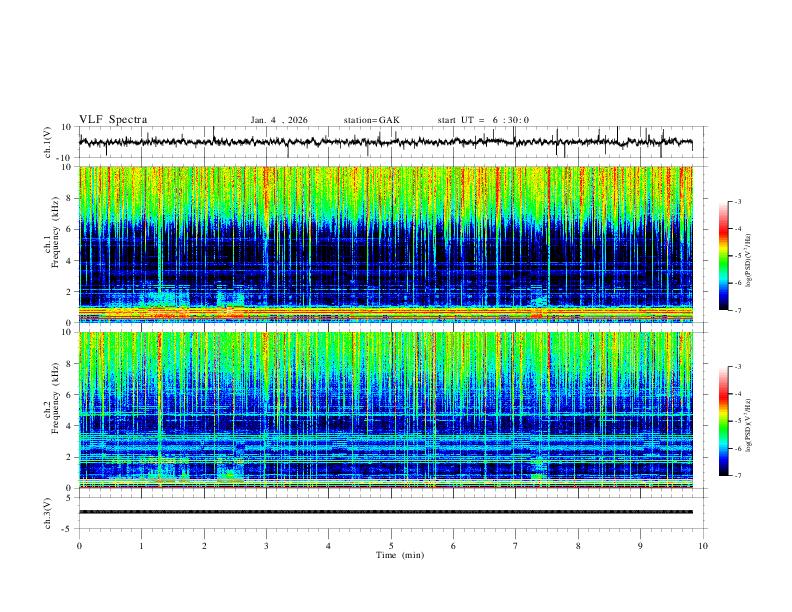The width and height of the screenshot is (792, 612).
Task: Click the ch.3 voltage black trace line
Action: [x=385, y=512]
